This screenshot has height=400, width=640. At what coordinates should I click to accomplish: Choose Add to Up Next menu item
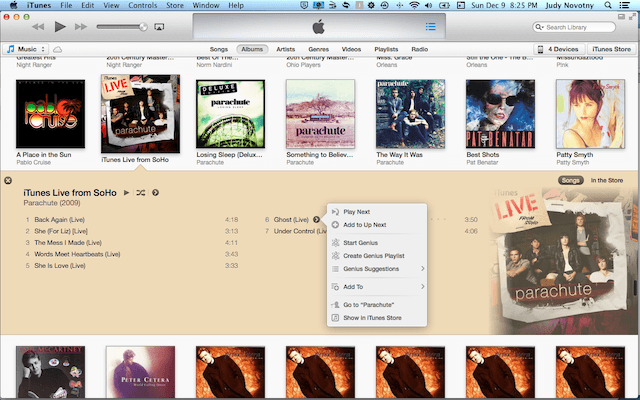tap(377, 225)
